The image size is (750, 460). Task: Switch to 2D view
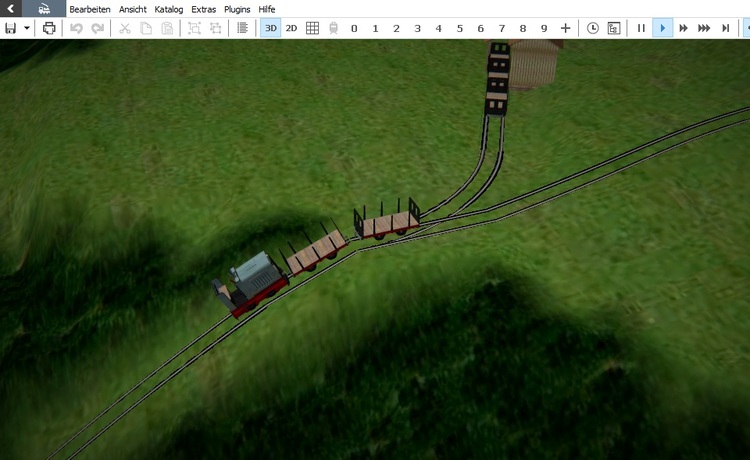291,28
